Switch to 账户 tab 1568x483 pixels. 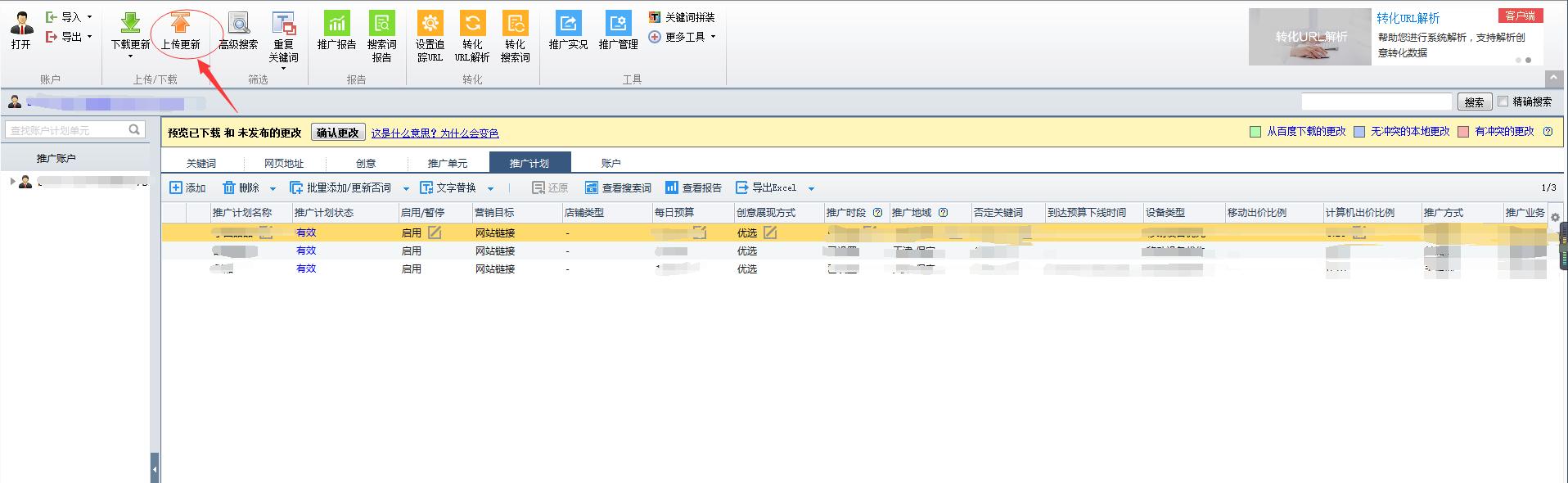[611, 163]
